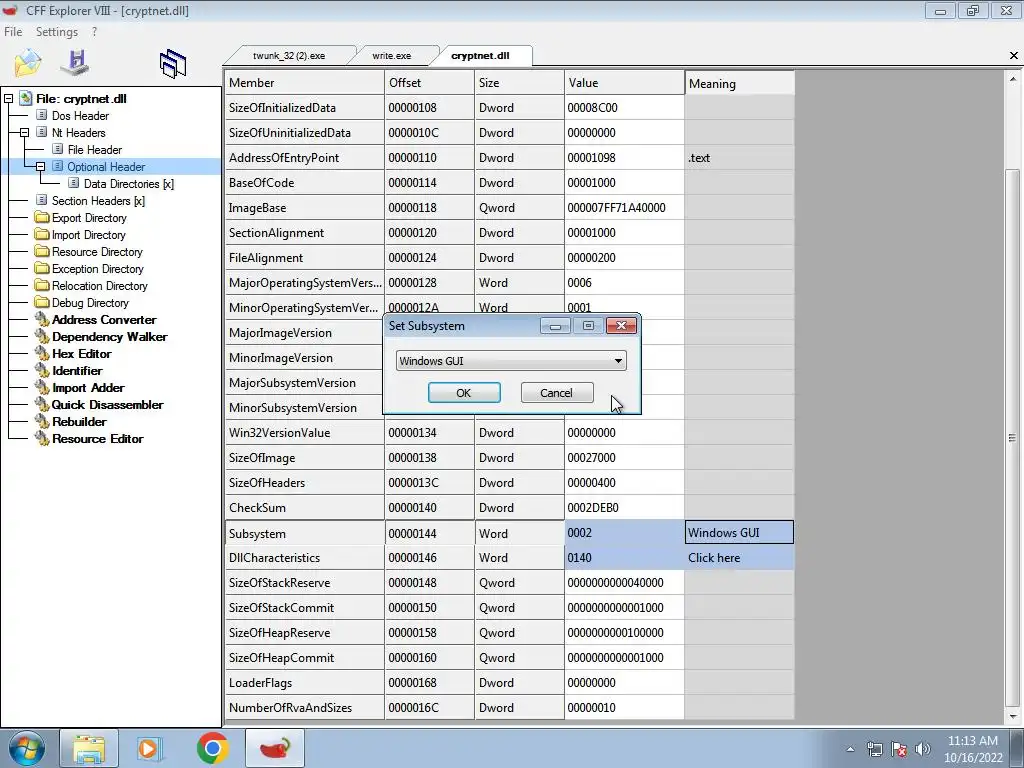Viewport: 1024px width, 768px height.
Task: Select the Subsystem value 0002 cell
Action: (x=624, y=532)
